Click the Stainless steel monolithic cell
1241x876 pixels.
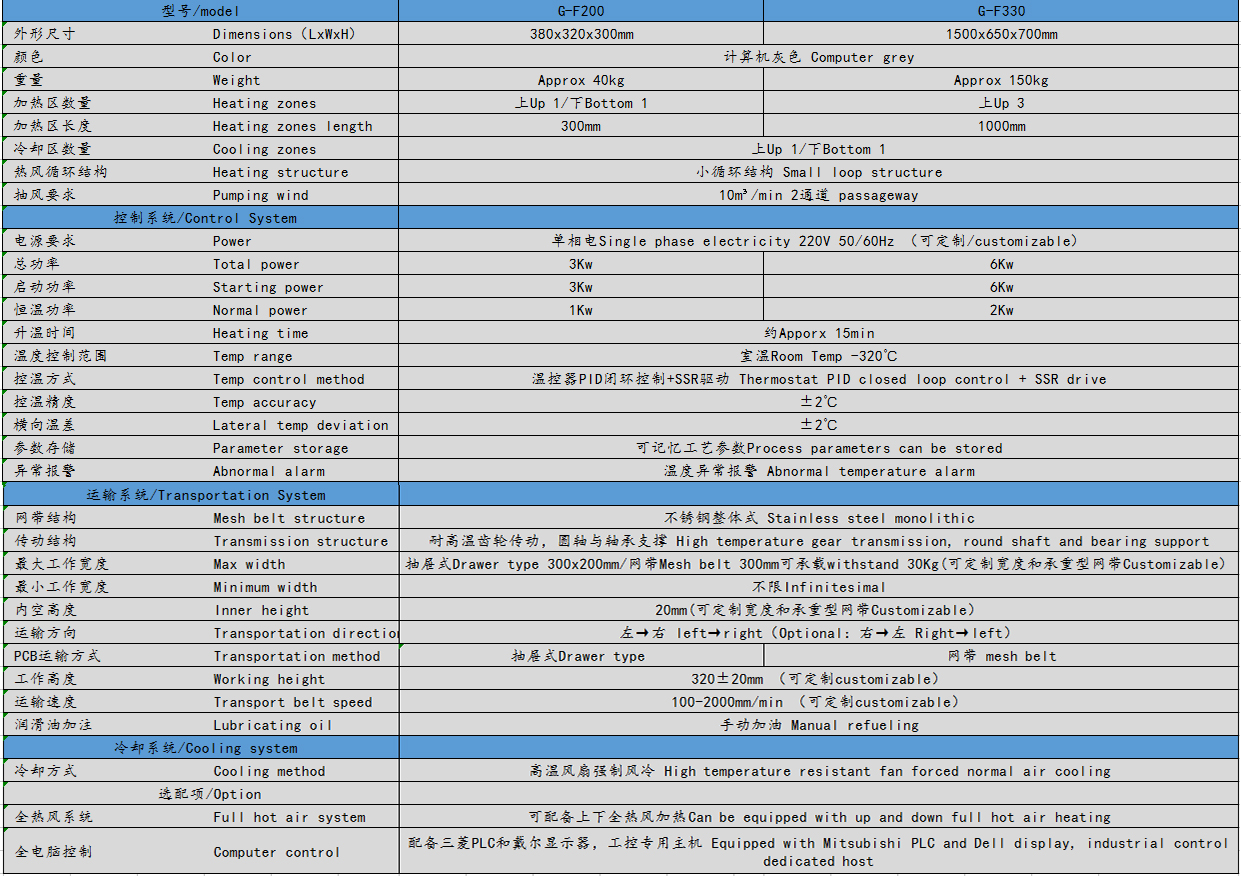pos(818,518)
